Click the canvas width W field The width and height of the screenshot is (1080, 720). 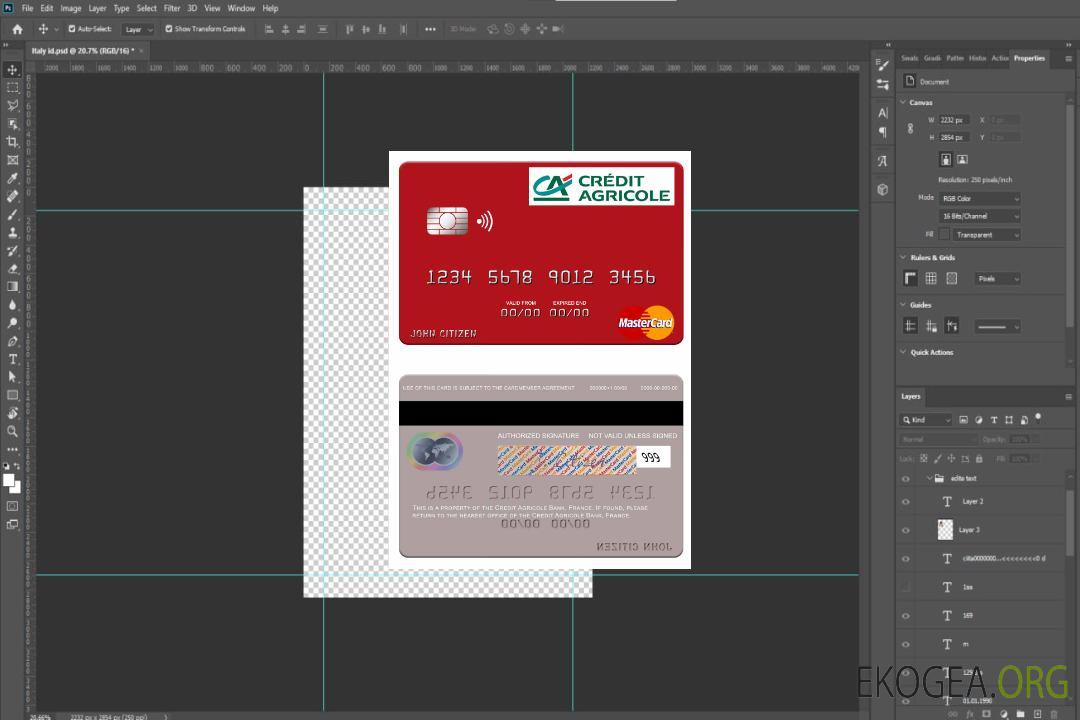tap(954, 120)
